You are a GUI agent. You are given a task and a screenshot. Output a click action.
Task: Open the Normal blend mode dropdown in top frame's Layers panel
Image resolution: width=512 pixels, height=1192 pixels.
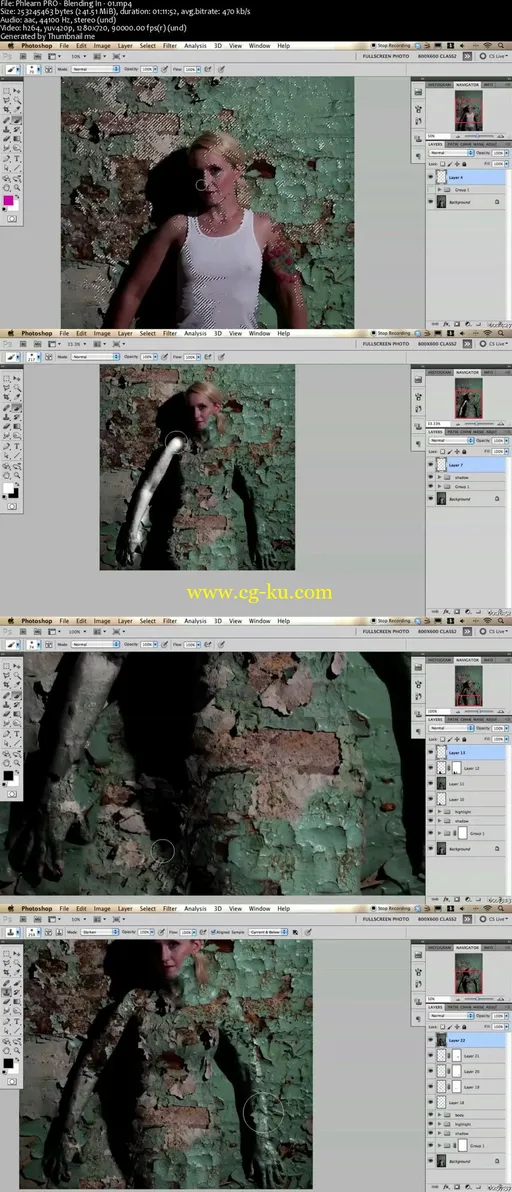tap(451, 153)
